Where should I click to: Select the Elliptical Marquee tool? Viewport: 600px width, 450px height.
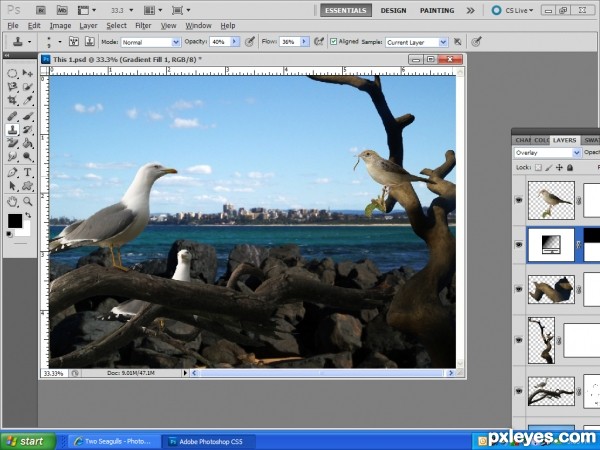click(12, 73)
